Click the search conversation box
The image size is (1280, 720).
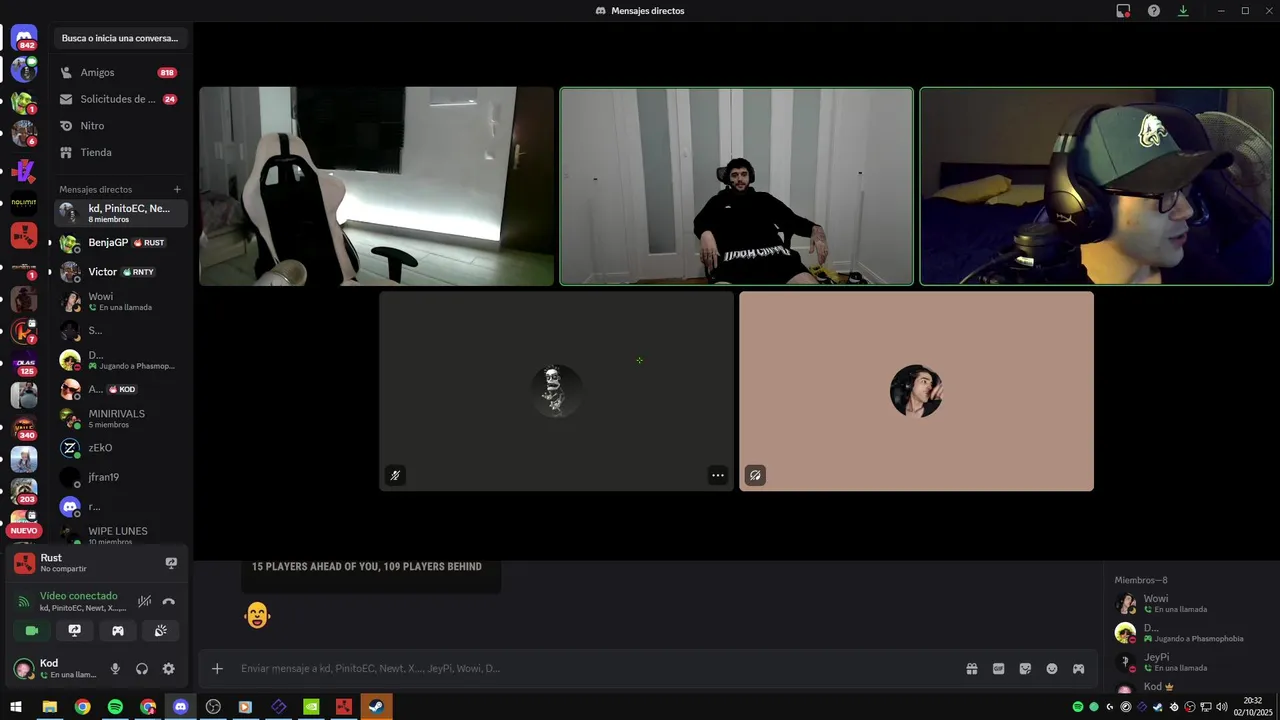[120, 38]
